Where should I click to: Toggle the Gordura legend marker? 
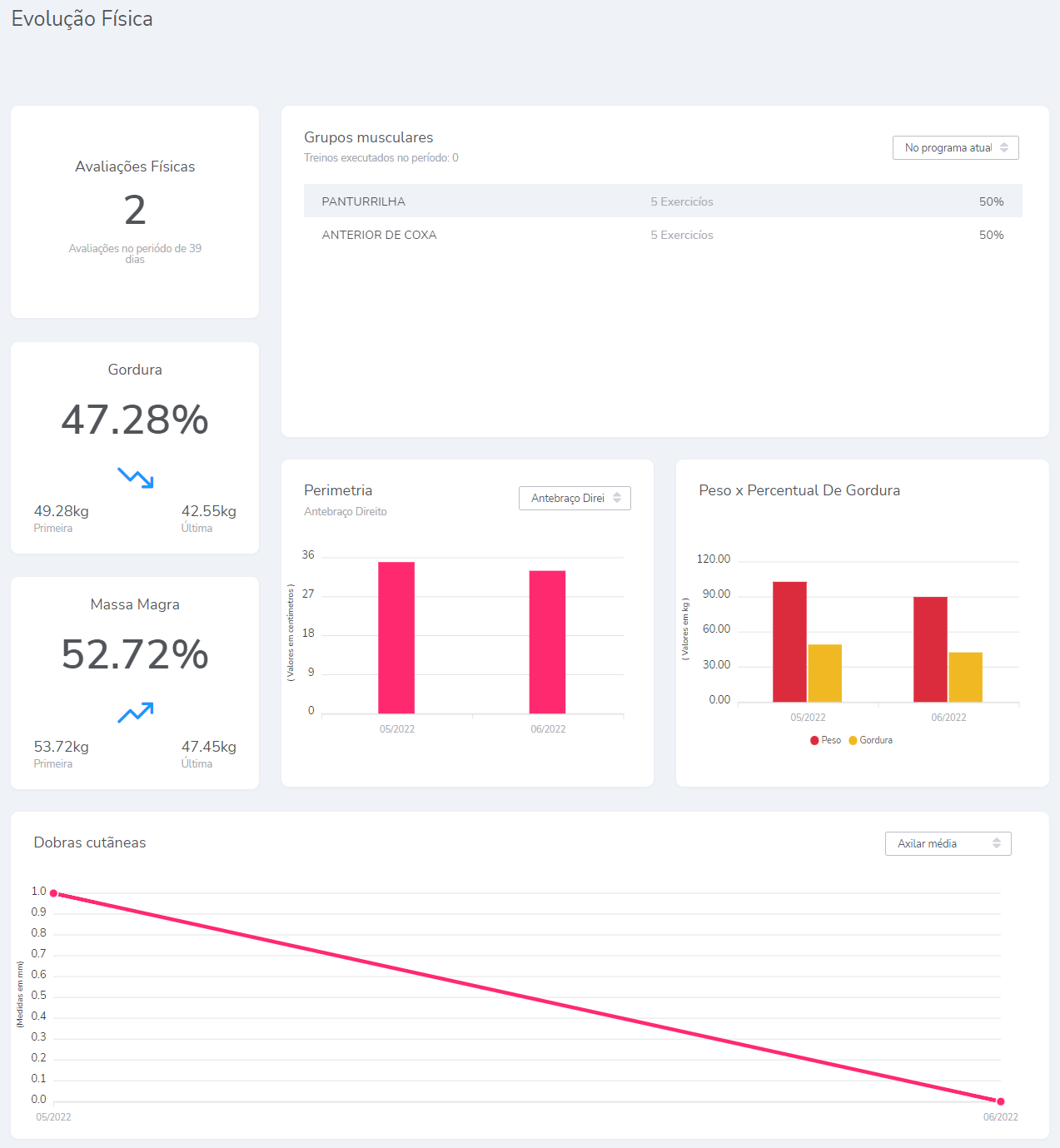(x=853, y=740)
